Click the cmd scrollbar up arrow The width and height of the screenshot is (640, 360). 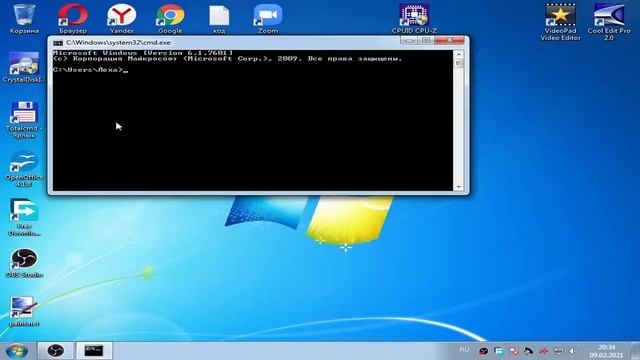click(458, 54)
